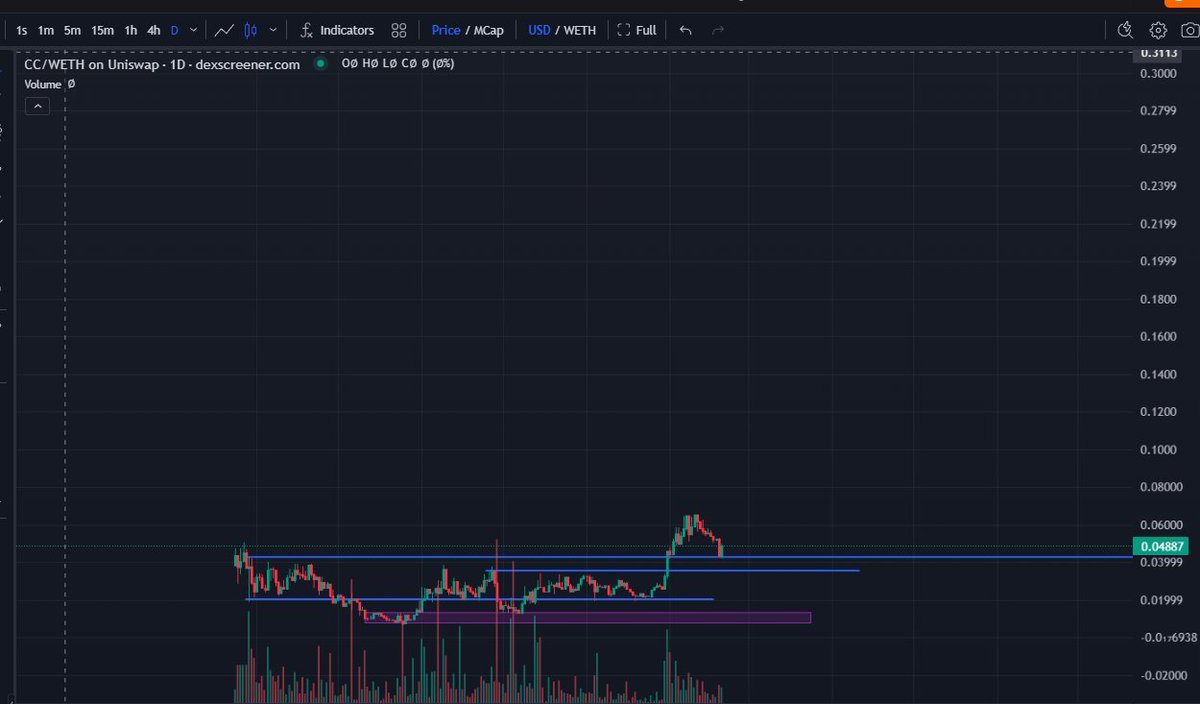Switch chart to Price mode
The image size is (1200, 704).
coord(446,30)
